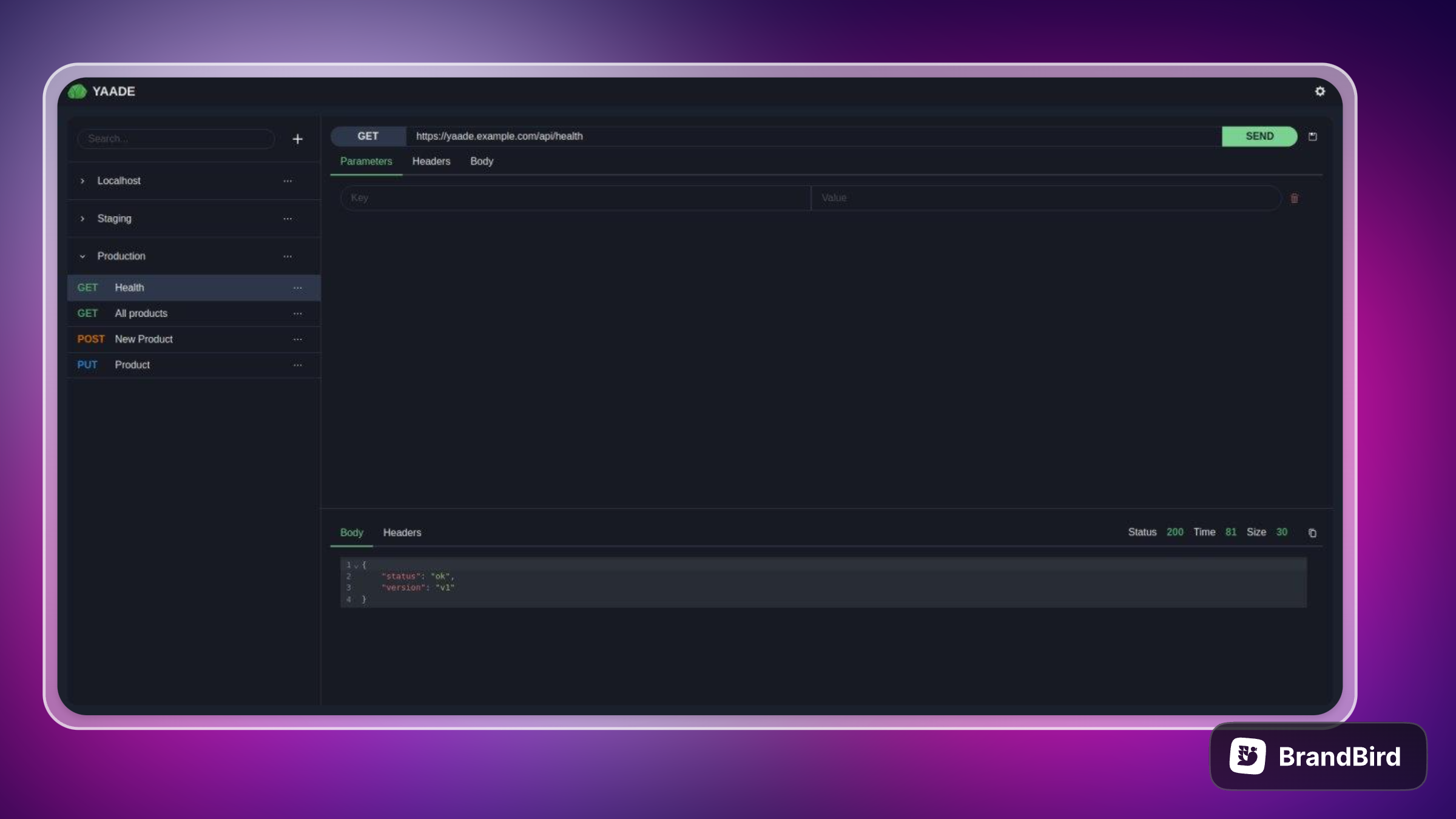Select the response Headers tab
Viewport: 1456px width, 819px height.
pyautogui.click(x=402, y=533)
